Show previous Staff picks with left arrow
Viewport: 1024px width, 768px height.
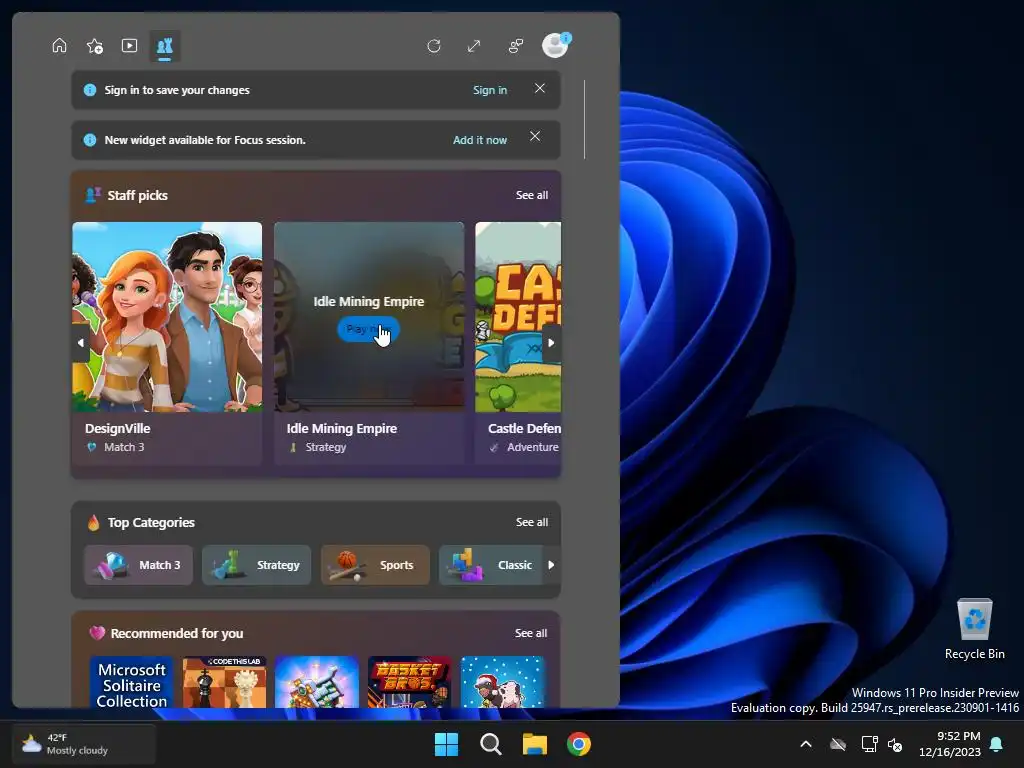[x=80, y=343]
